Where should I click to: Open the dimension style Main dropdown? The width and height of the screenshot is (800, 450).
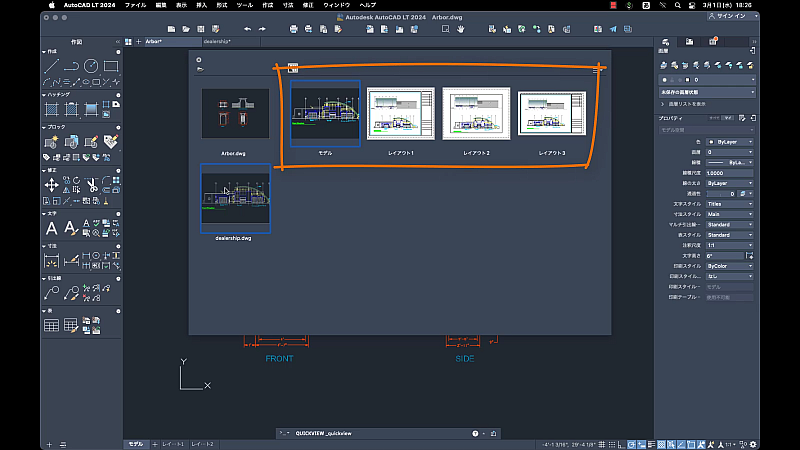pos(730,214)
